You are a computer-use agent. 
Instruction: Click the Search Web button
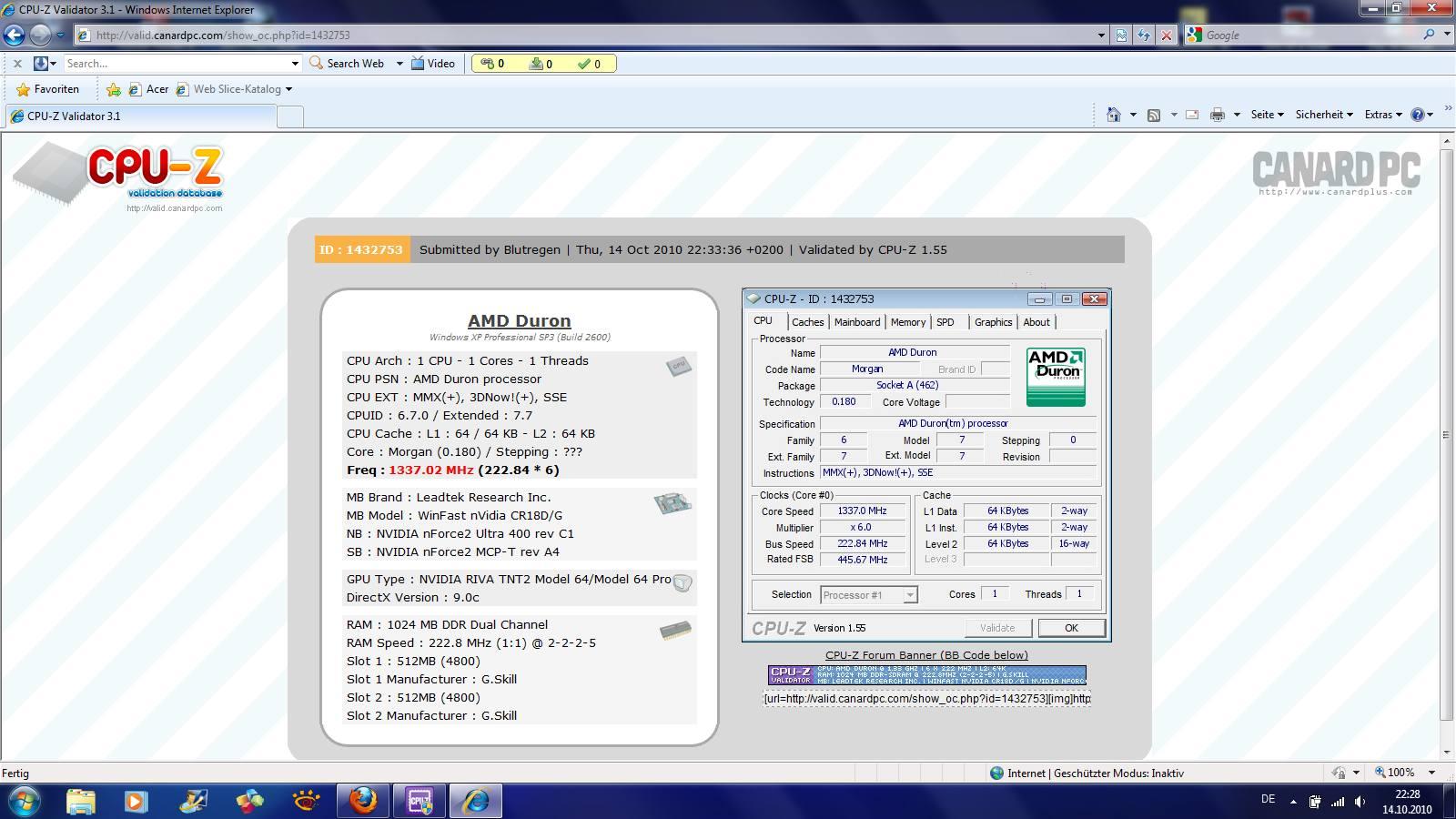coord(347,64)
